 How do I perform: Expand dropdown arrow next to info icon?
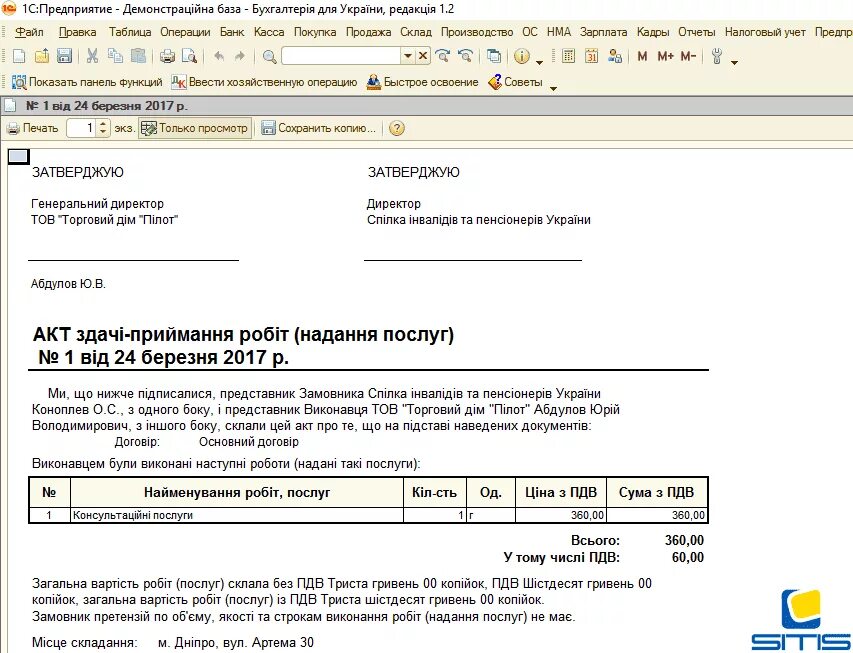point(539,62)
